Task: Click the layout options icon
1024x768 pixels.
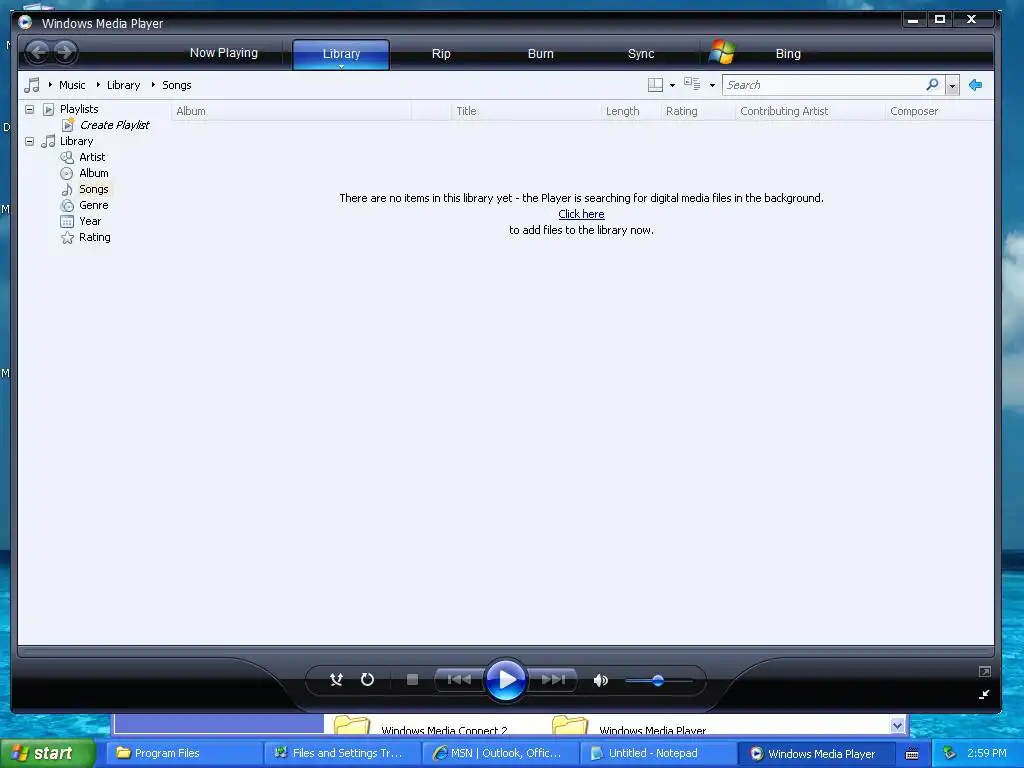Action: (x=655, y=85)
